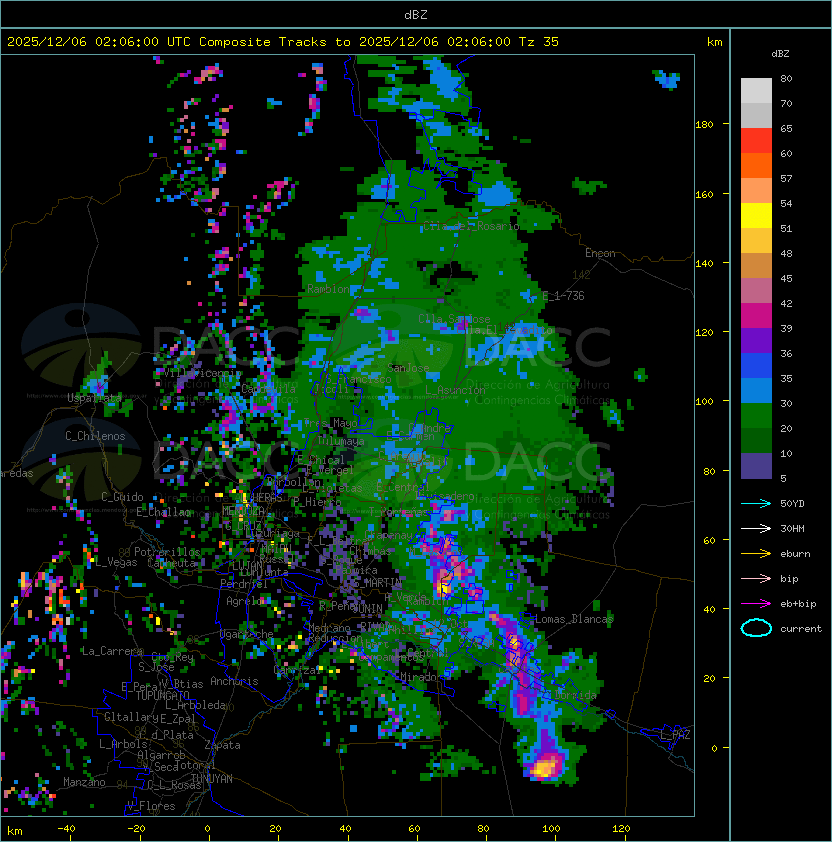Click the 'Tz 35' header value
Viewport: 832px width, 842px height.
tap(539, 41)
